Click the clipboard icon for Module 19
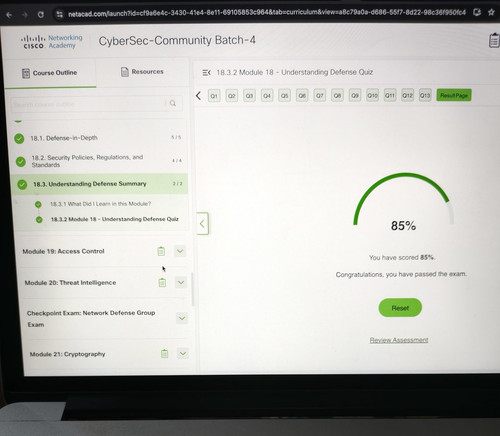This screenshot has height=436, width=500. click(161, 251)
